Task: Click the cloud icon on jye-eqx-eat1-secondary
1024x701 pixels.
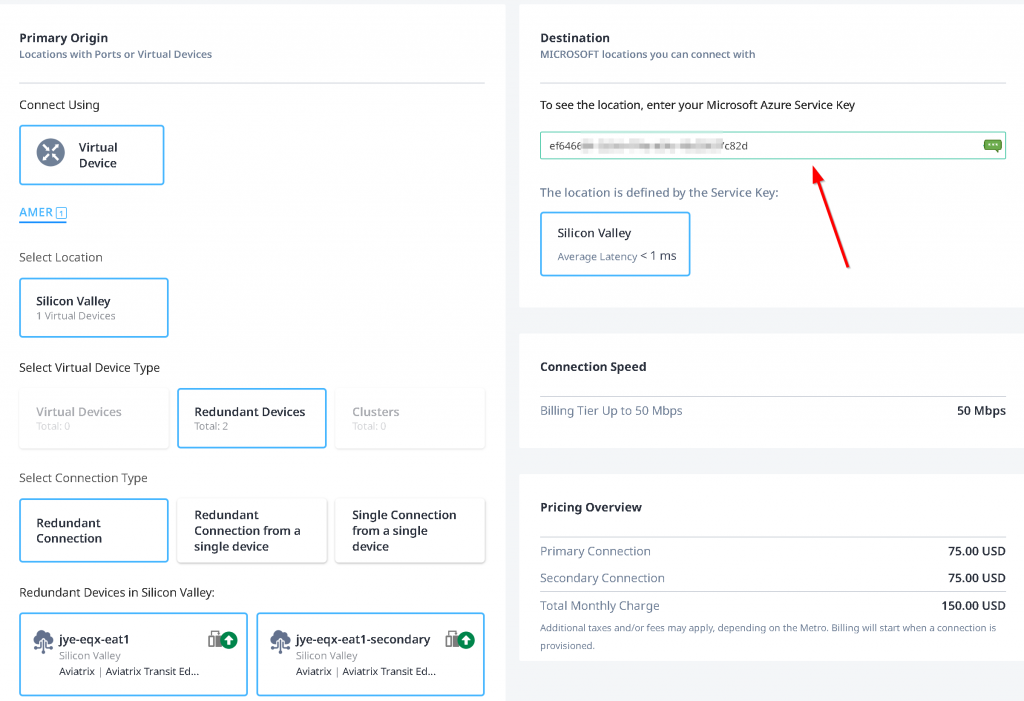Action: [x=281, y=641]
